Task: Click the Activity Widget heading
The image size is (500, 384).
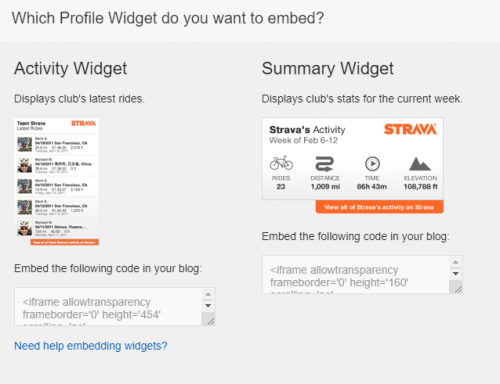Action: [x=70, y=69]
